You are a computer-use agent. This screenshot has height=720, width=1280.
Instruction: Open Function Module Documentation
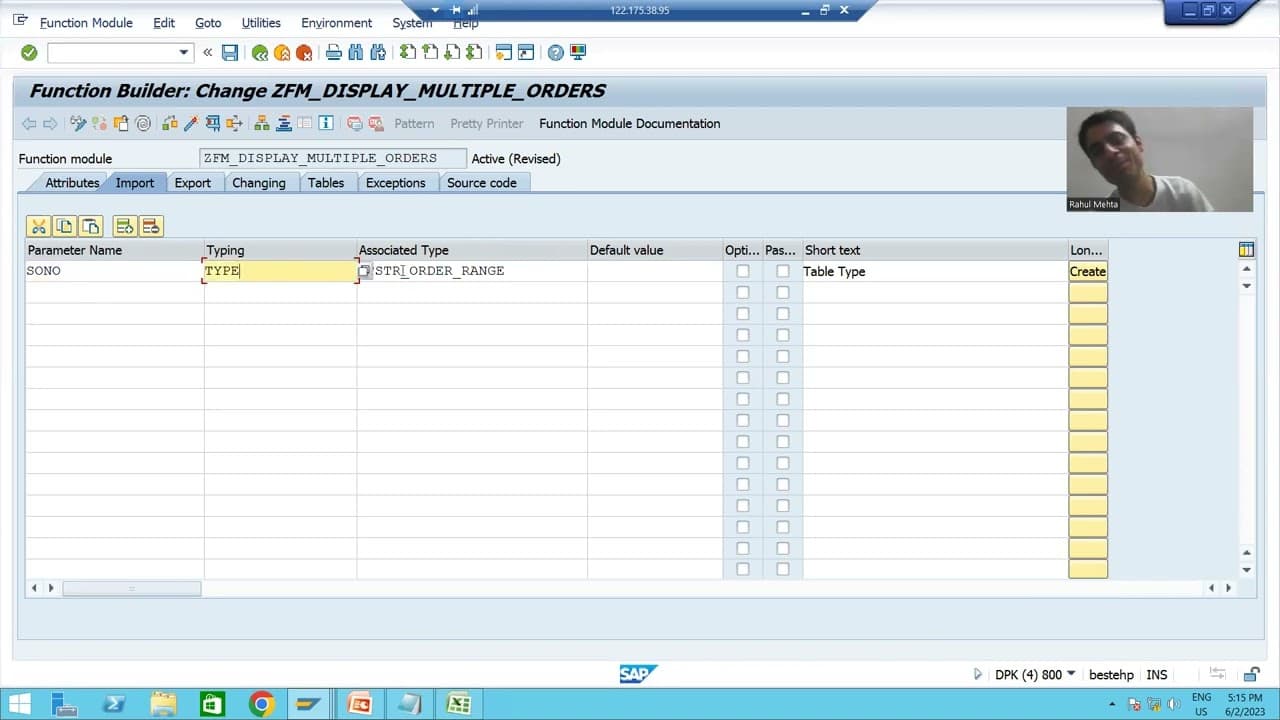point(629,123)
